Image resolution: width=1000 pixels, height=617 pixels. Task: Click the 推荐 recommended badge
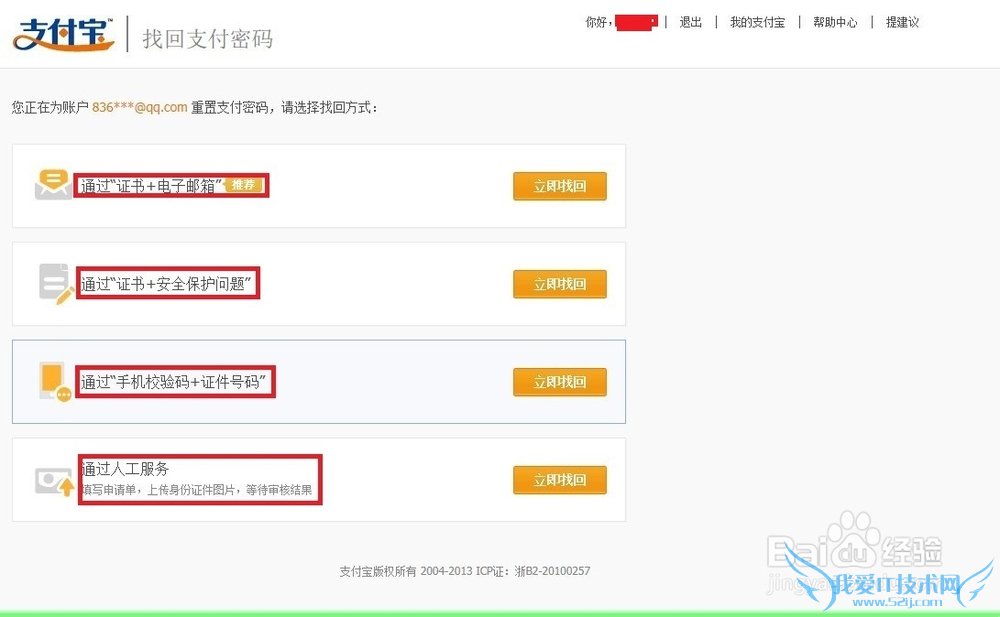[x=243, y=185]
